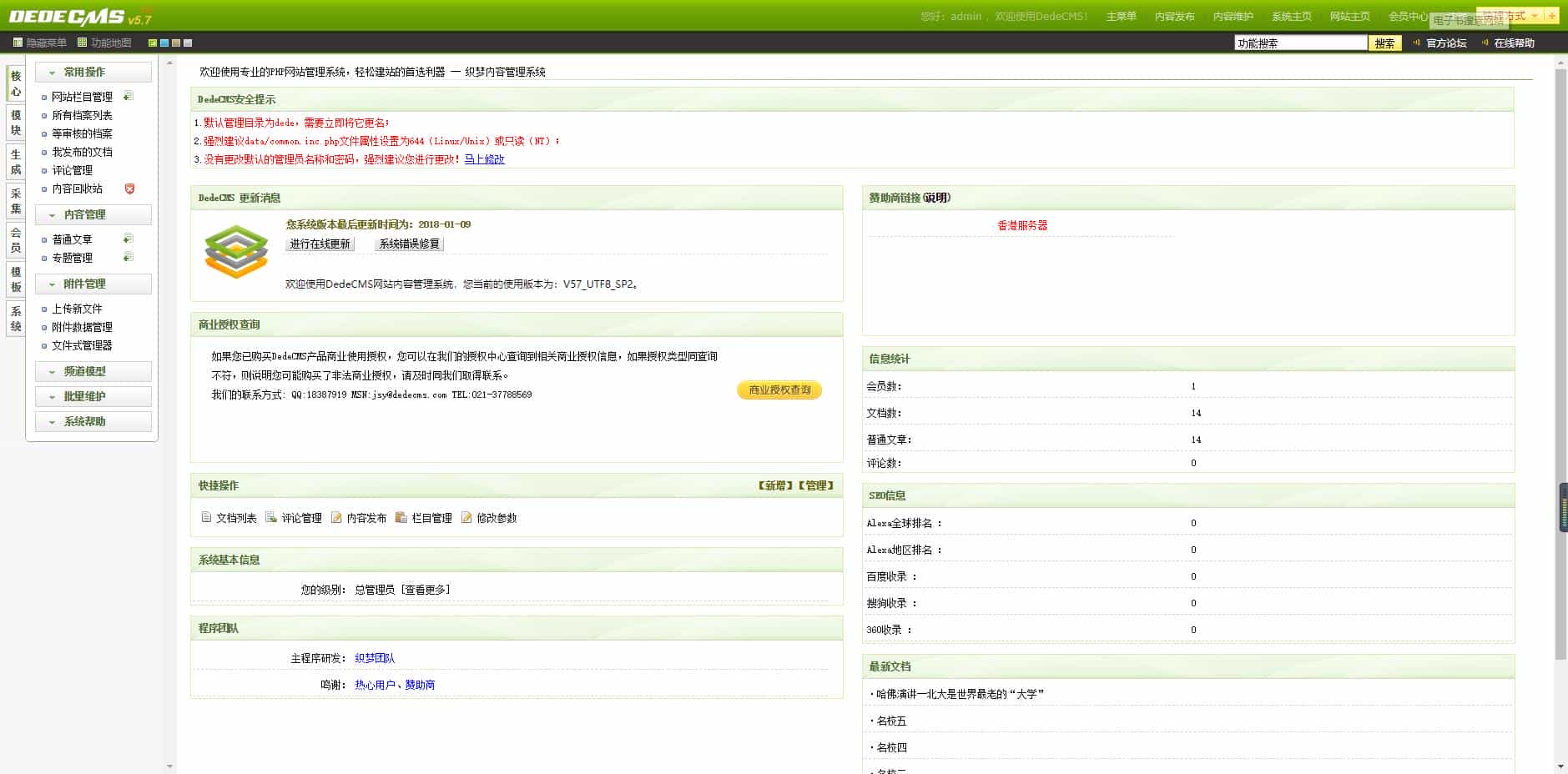Select the tan skin color swatch
1568x774 pixels.
(x=176, y=43)
